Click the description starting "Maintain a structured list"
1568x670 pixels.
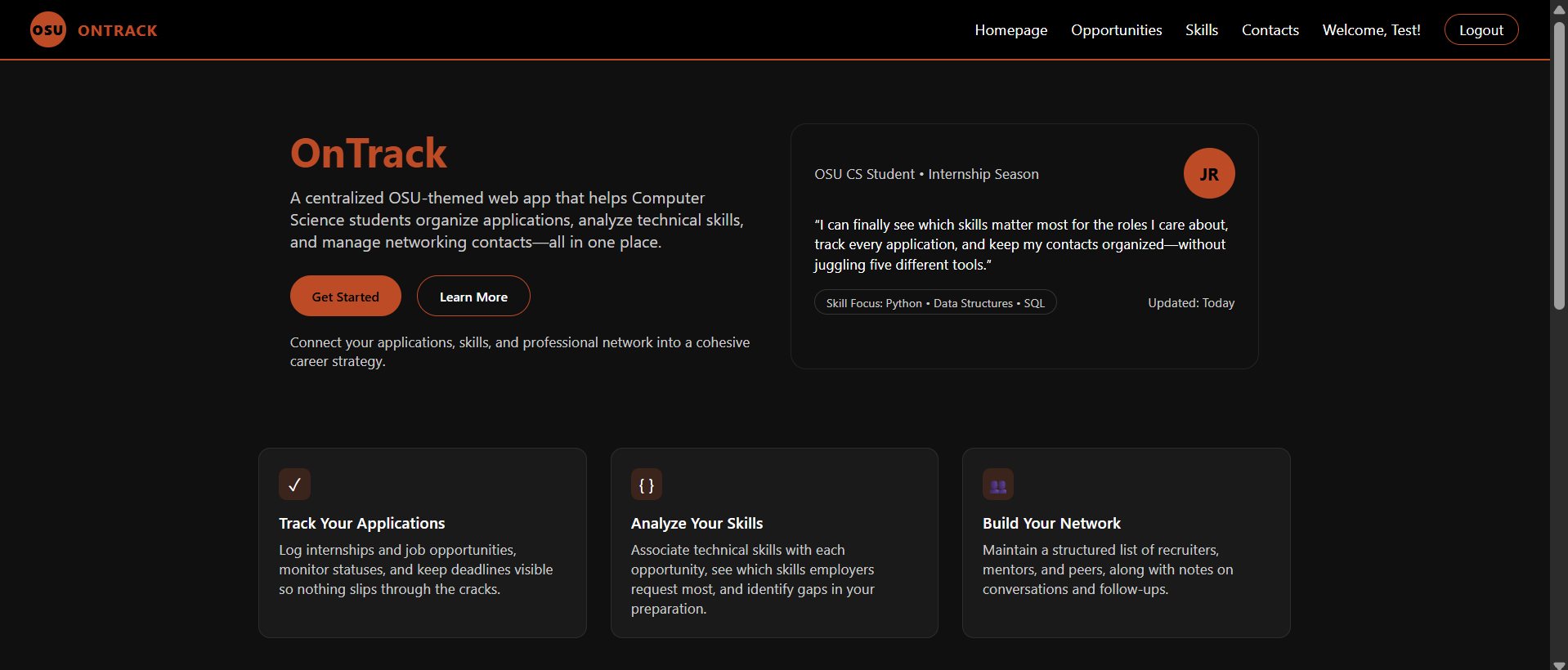[1108, 569]
